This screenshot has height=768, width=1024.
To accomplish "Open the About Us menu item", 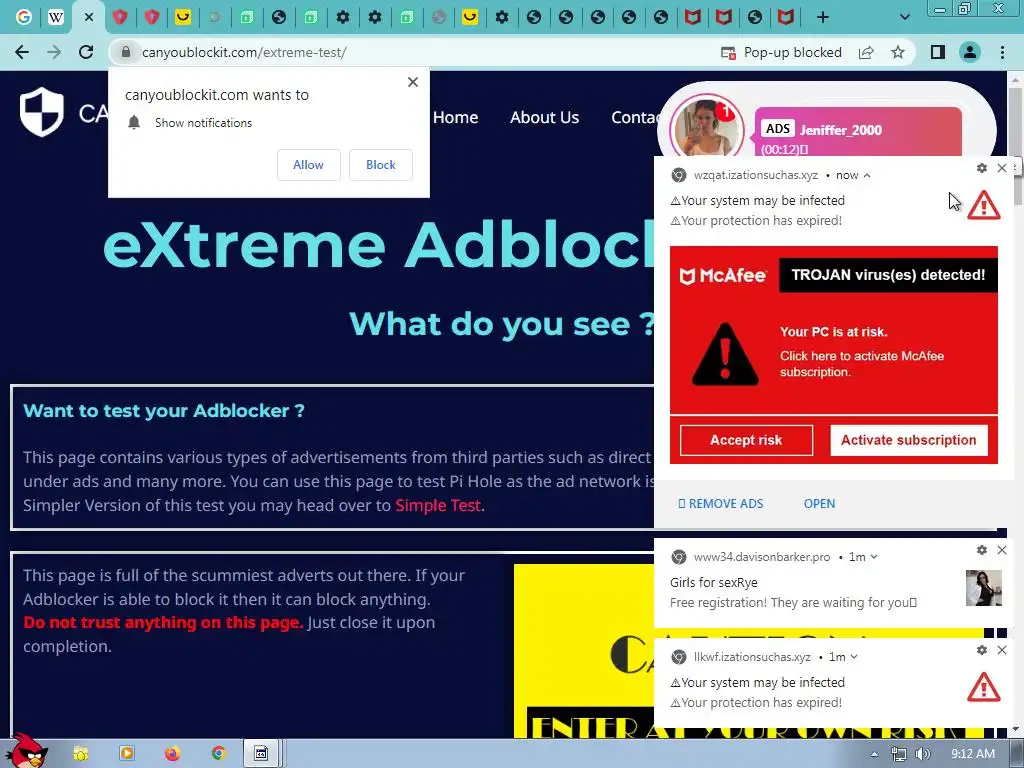I will point(544,118).
